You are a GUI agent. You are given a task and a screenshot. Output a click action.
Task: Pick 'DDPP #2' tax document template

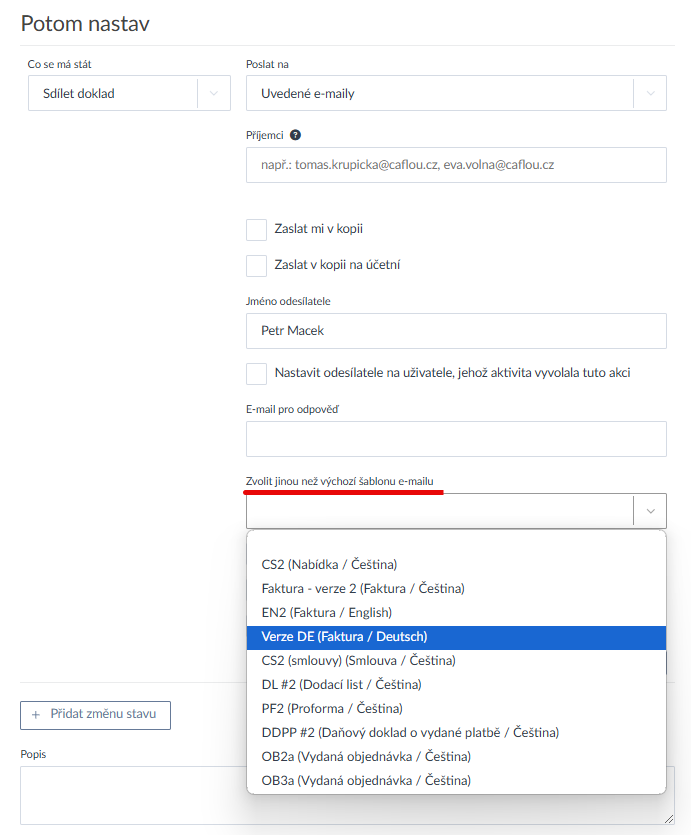tap(410, 732)
